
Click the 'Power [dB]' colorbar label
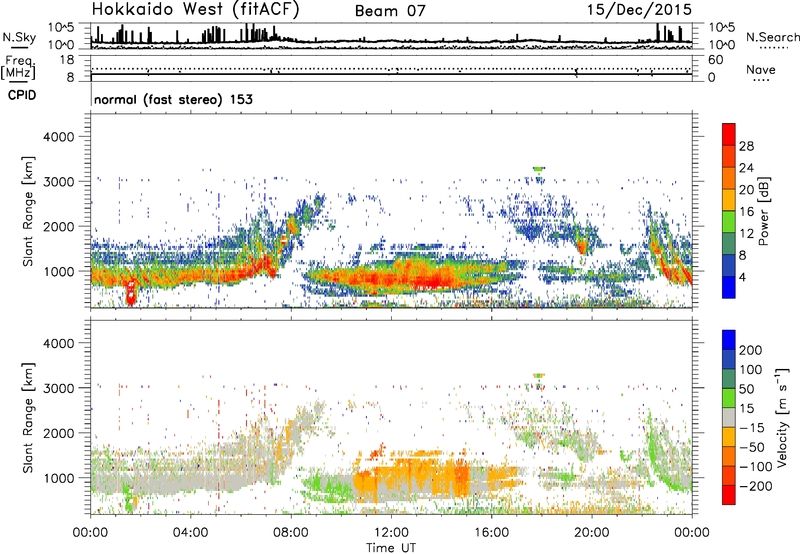point(763,211)
